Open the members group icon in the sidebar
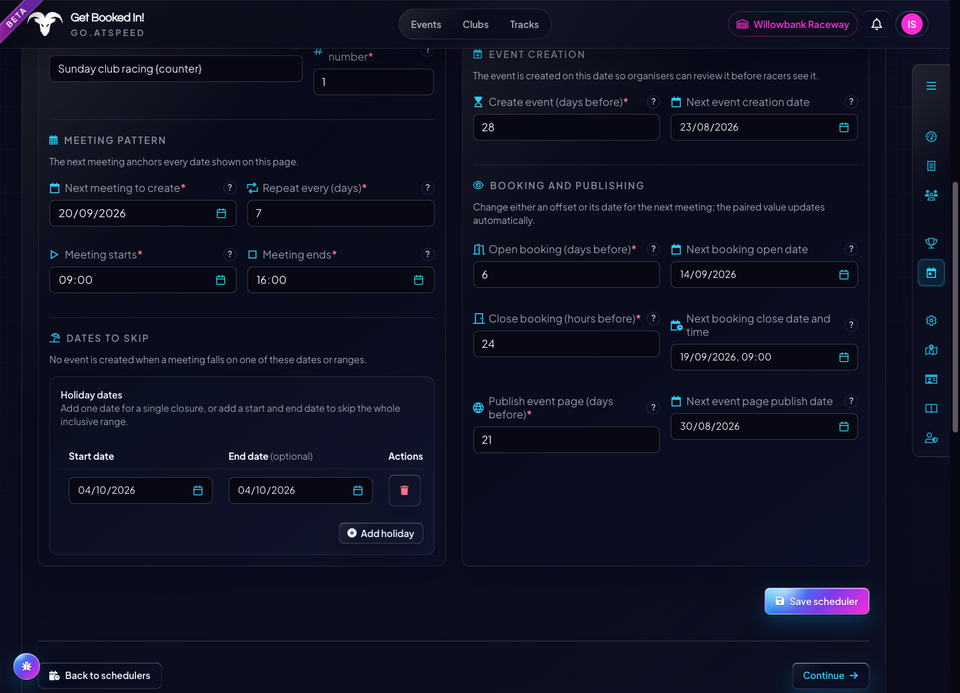Viewport: 960px width, 693px height. tap(931, 195)
